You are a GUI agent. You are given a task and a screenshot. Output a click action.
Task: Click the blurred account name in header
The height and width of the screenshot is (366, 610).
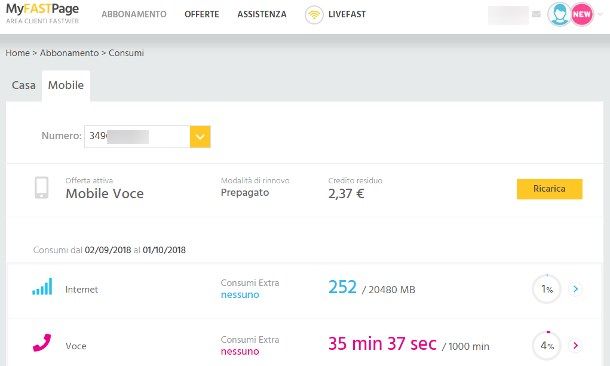click(508, 15)
